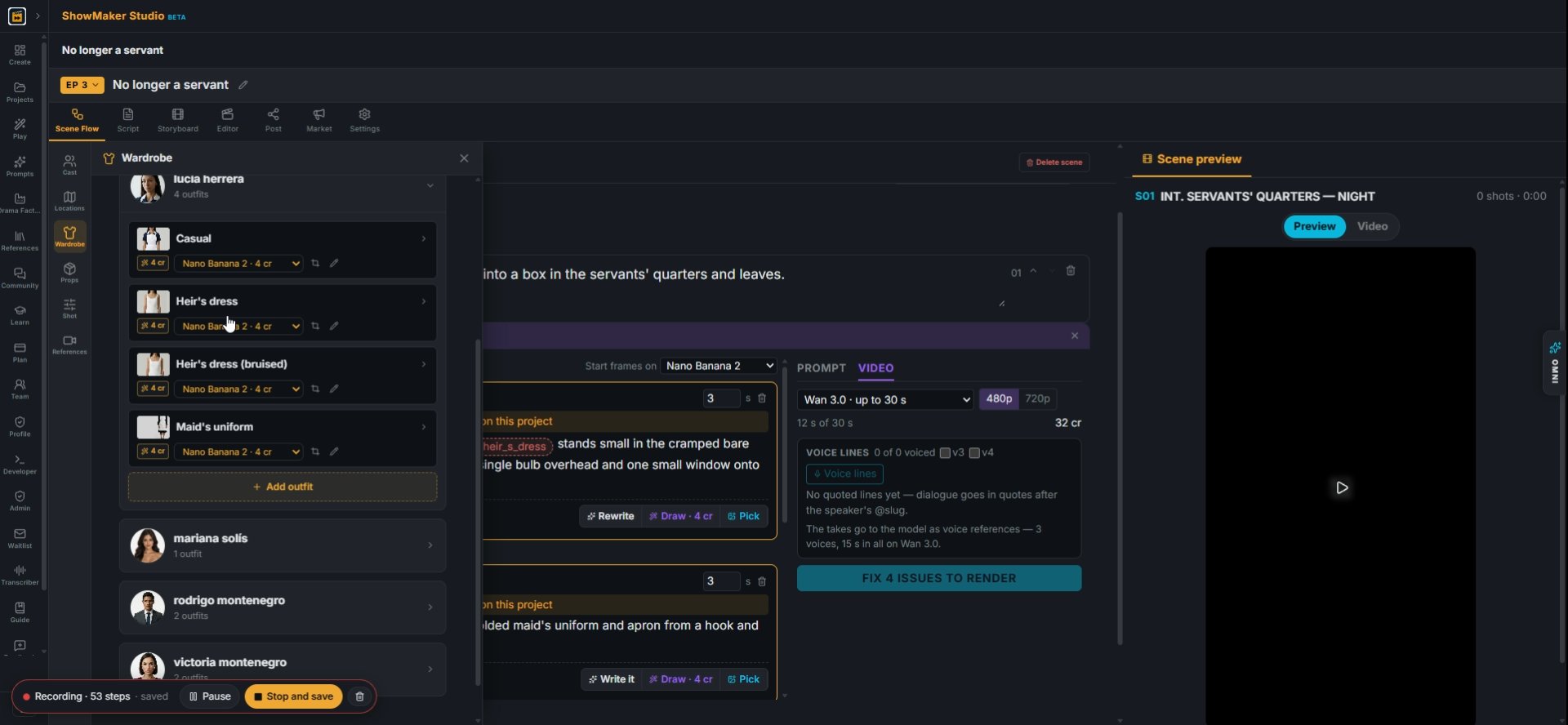This screenshot has width=1568, height=725.
Task: Switch to the Script tab
Action: pos(128,120)
